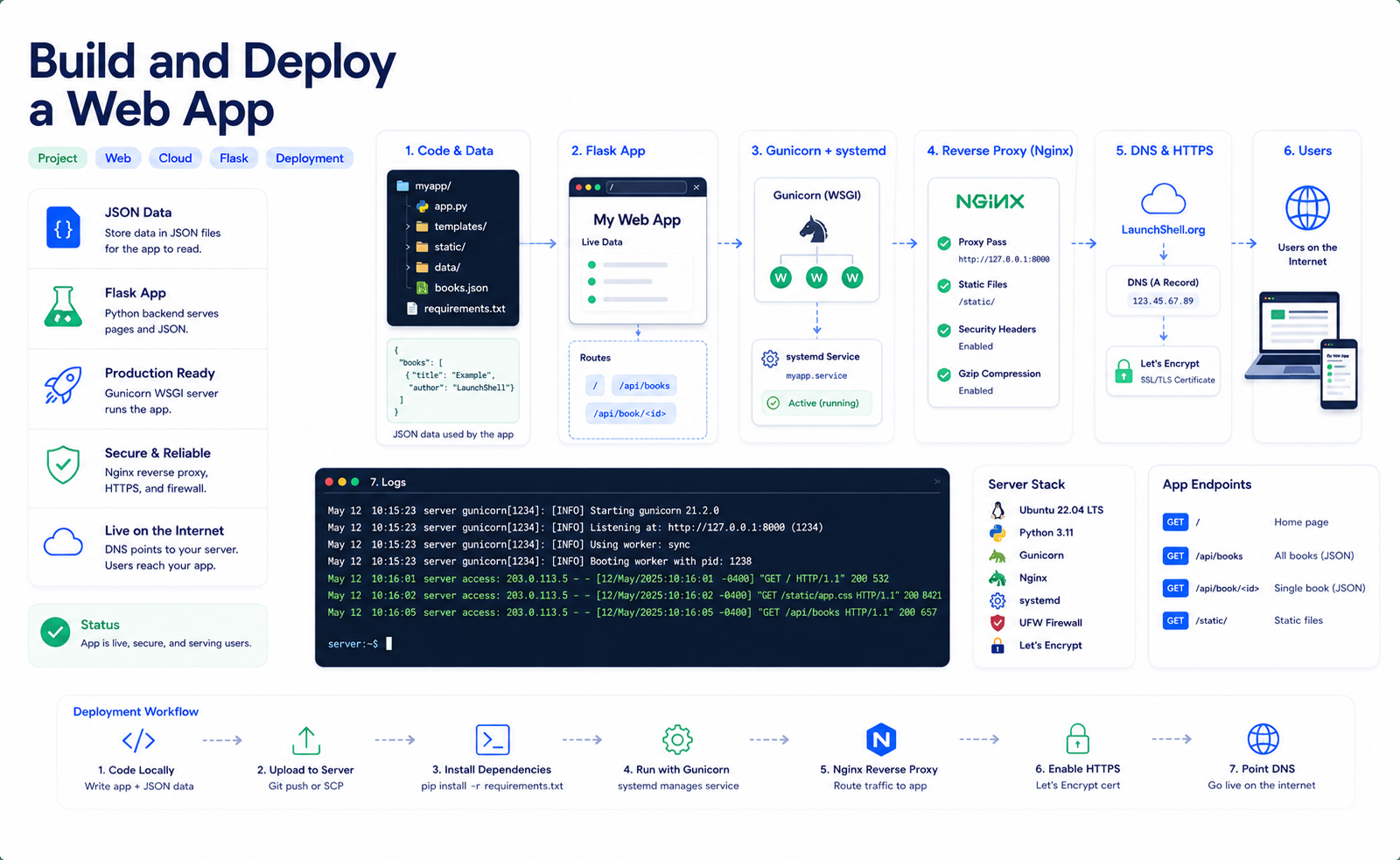Click the / route chip
1400x860 pixels.
point(595,386)
